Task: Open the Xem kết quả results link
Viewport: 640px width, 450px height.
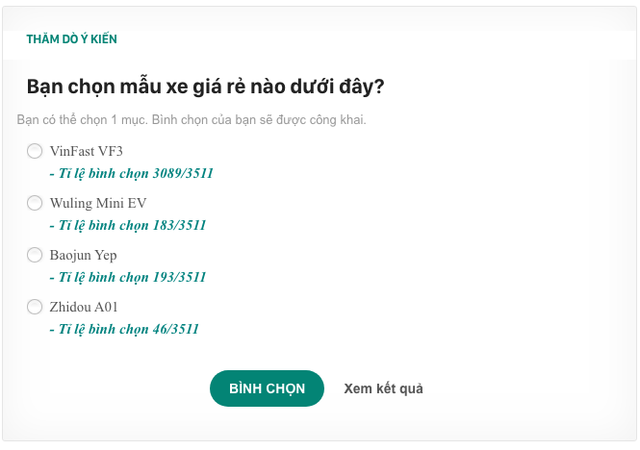Action: click(x=383, y=388)
